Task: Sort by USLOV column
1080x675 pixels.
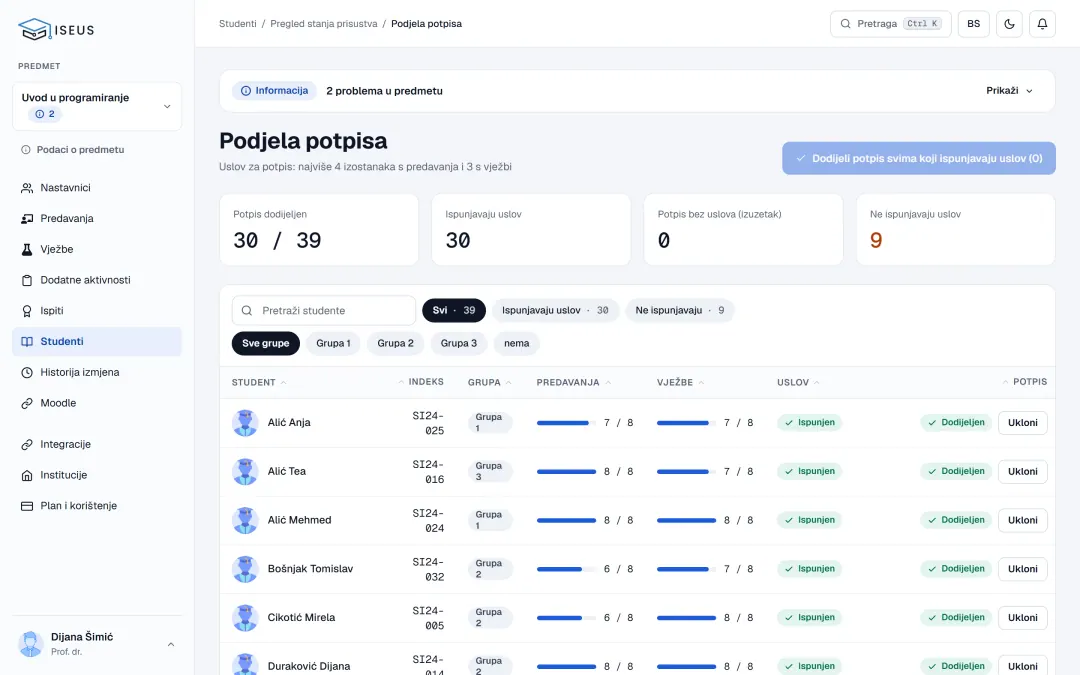Action: [x=798, y=382]
